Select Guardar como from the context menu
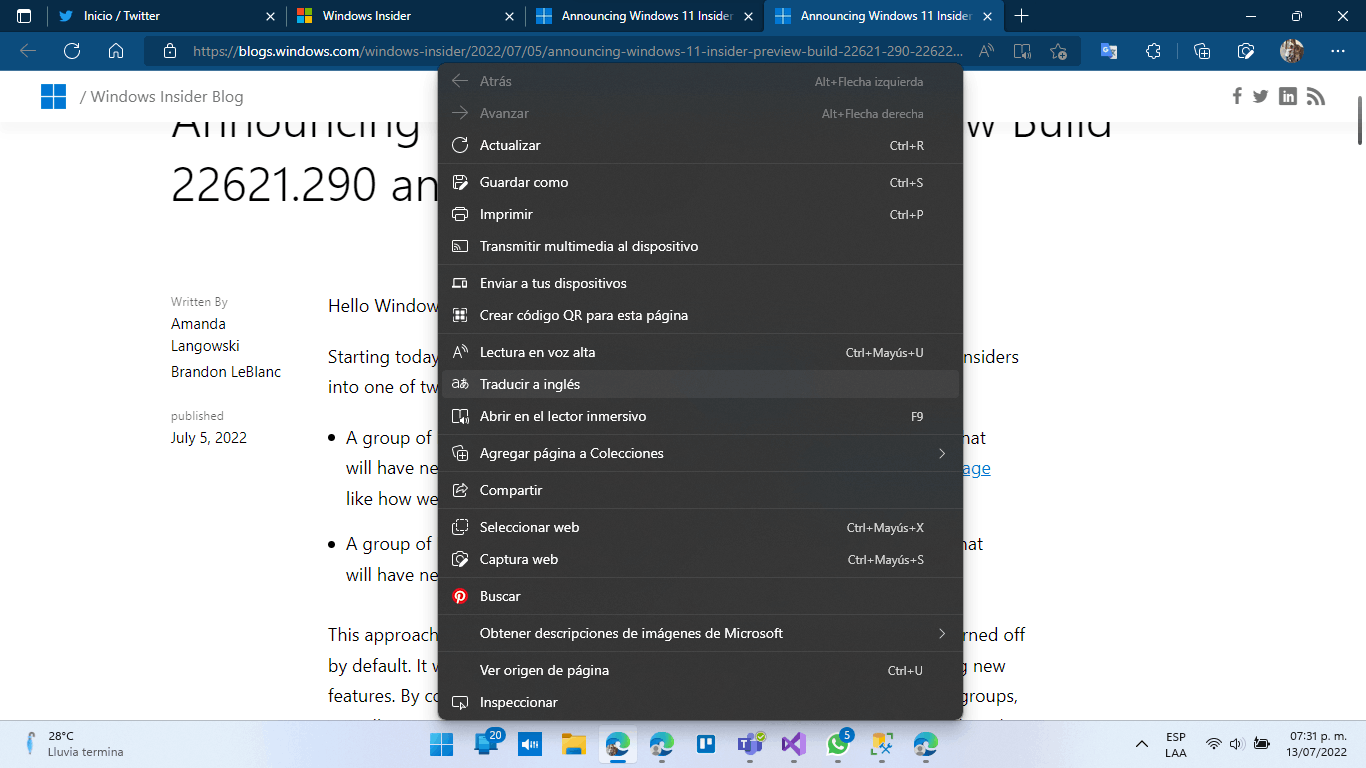The width and height of the screenshot is (1366, 768). point(700,182)
